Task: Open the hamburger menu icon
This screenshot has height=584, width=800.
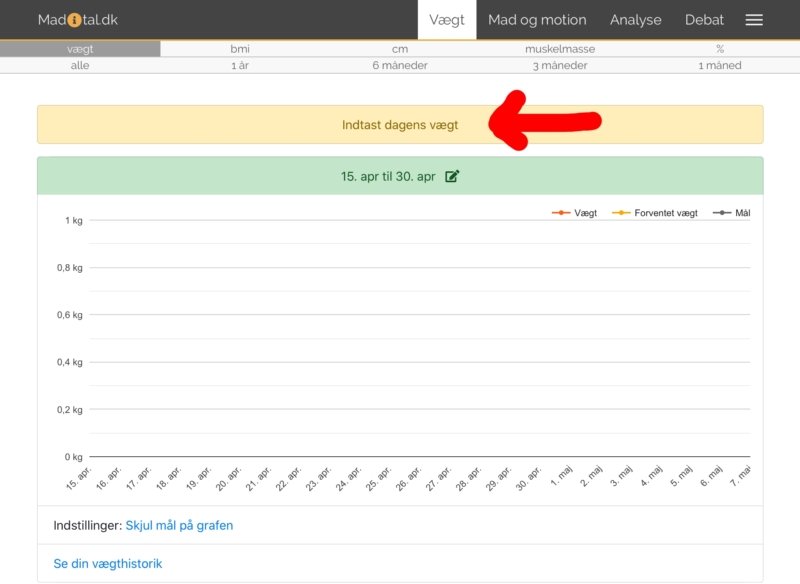Action: tap(754, 20)
